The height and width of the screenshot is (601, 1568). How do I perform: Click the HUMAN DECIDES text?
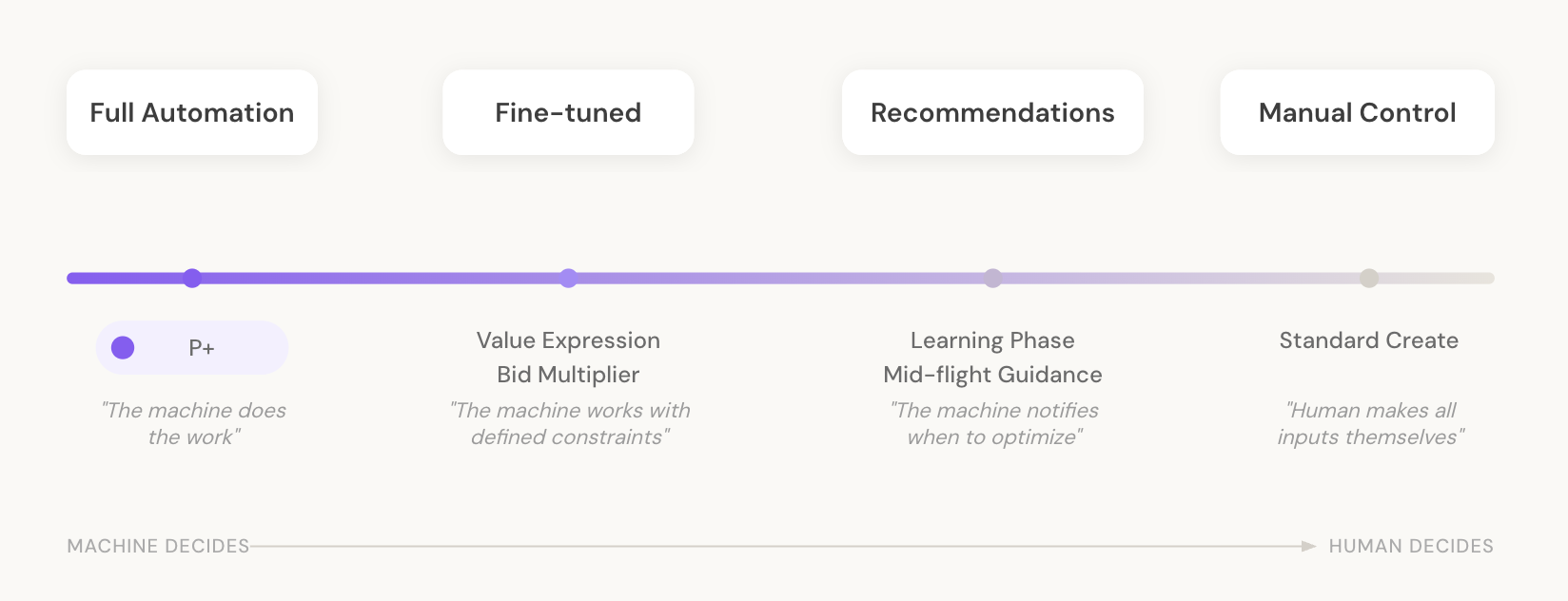coord(1411,546)
